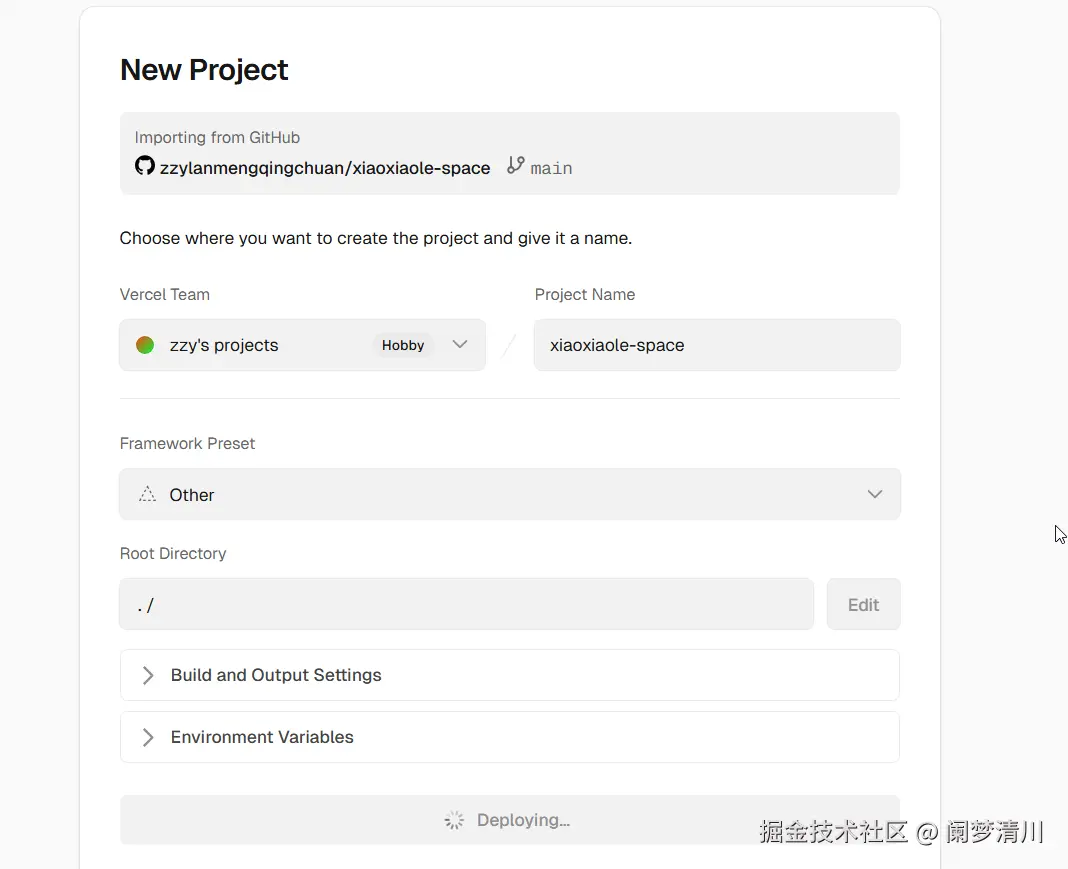Click the Hobby plan badge
The width and height of the screenshot is (1068, 869).
point(403,345)
